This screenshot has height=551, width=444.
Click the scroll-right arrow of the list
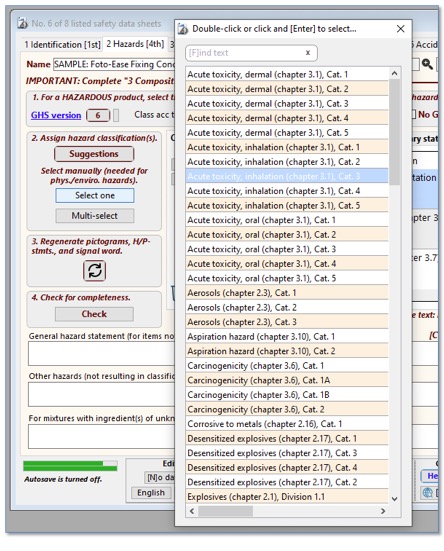[383, 511]
